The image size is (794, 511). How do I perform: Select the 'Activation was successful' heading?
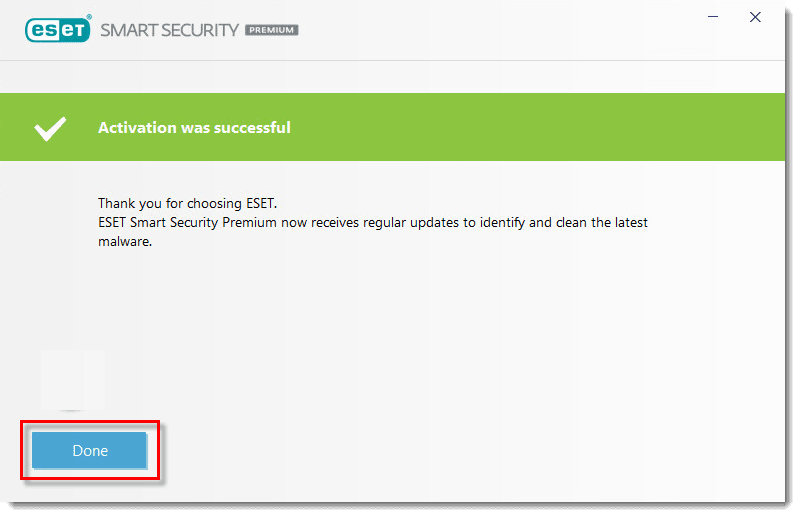pyautogui.click(x=194, y=128)
